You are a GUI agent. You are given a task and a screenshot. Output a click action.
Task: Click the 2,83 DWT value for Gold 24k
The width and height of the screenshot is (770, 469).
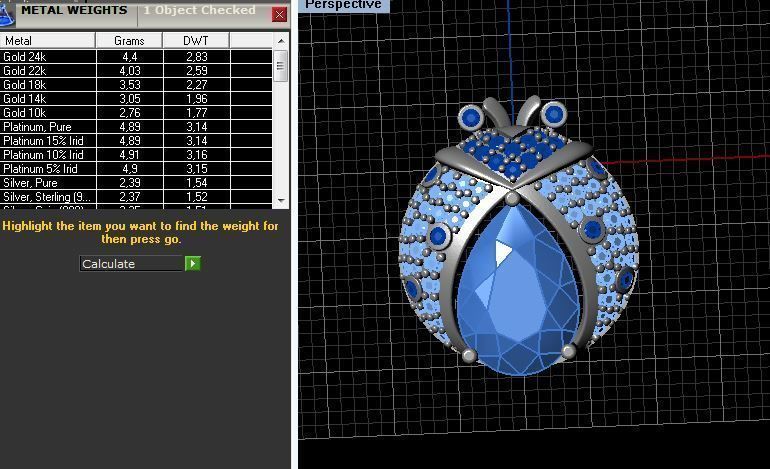pos(197,56)
